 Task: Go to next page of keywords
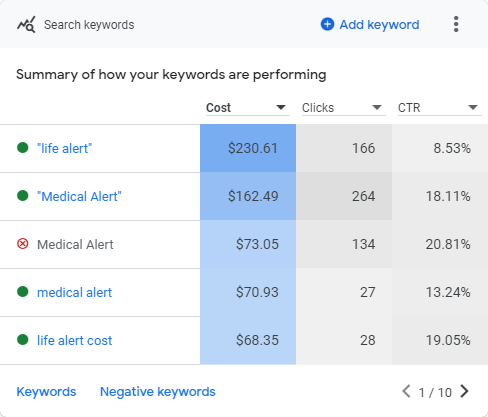click(x=464, y=391)
